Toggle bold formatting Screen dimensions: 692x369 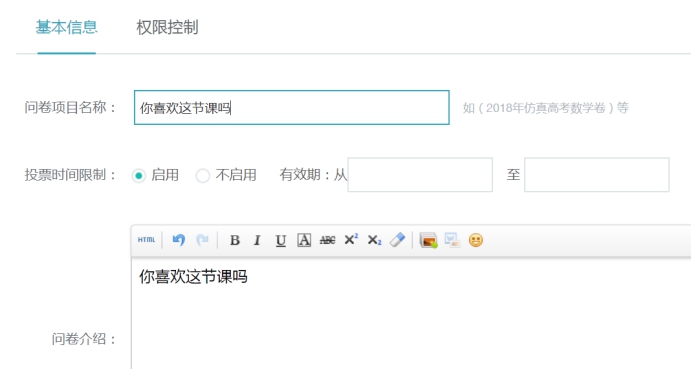click(x=235, y=240)
